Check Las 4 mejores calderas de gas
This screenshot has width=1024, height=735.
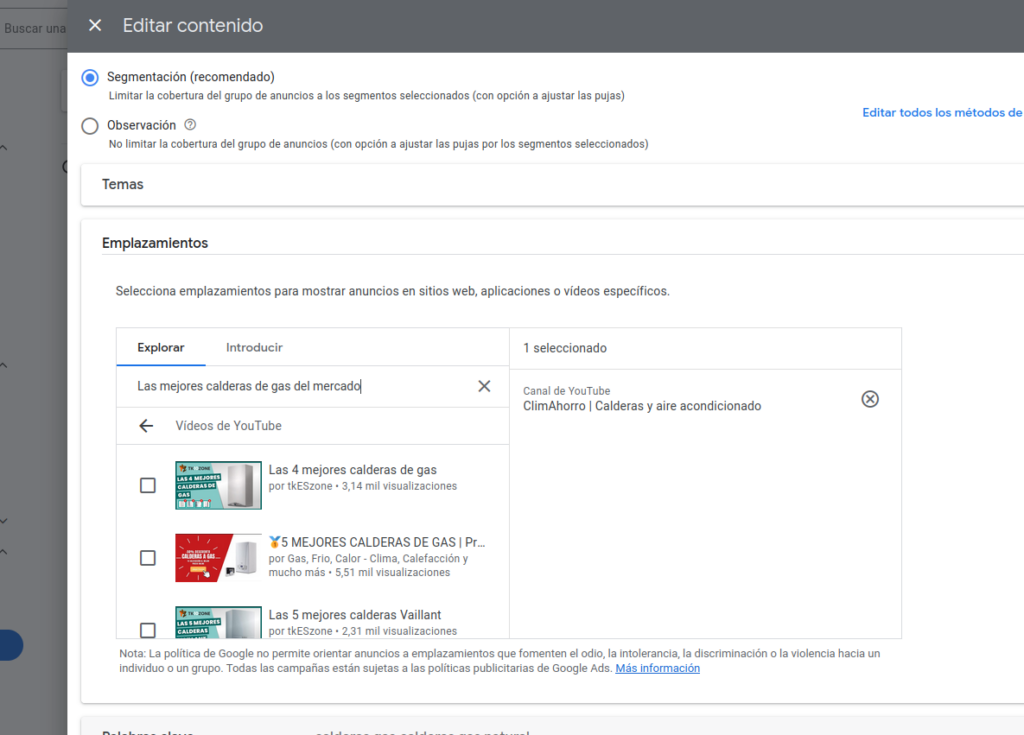(148, 485)
